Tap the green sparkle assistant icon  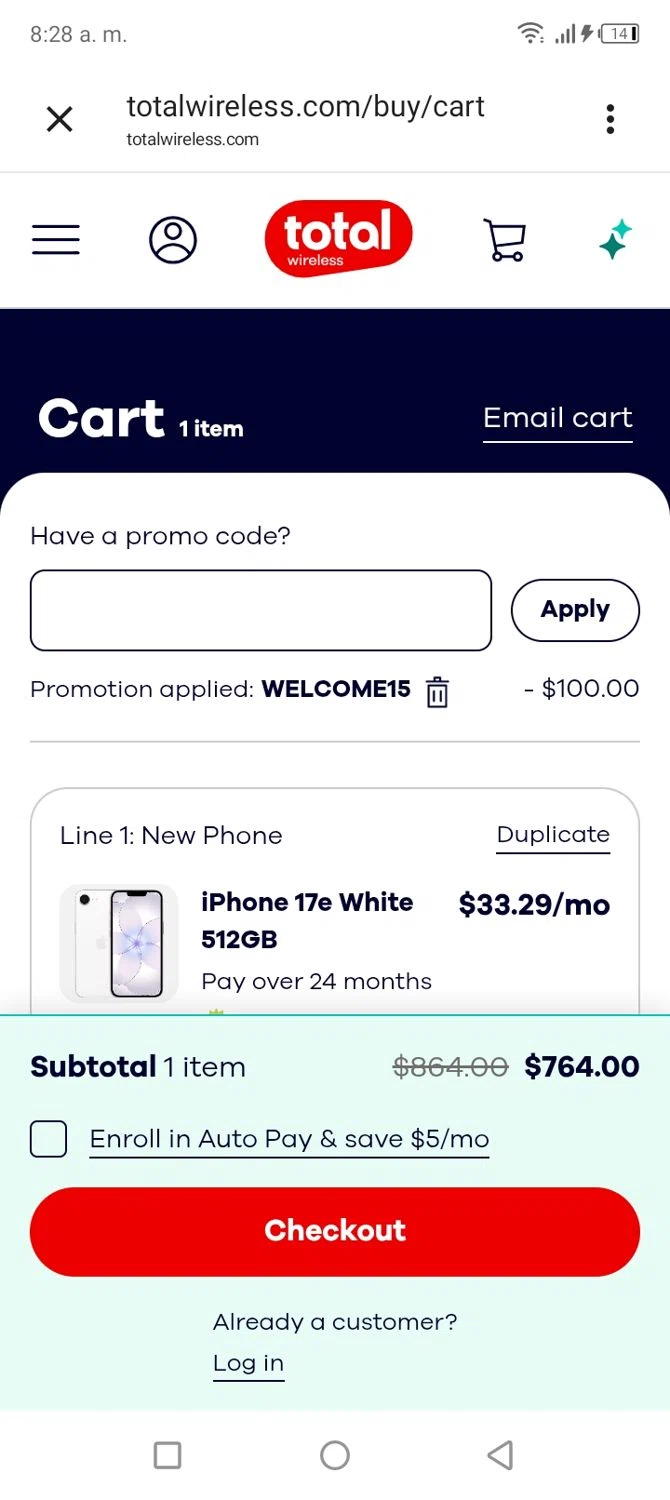click(x=615, y=240)
